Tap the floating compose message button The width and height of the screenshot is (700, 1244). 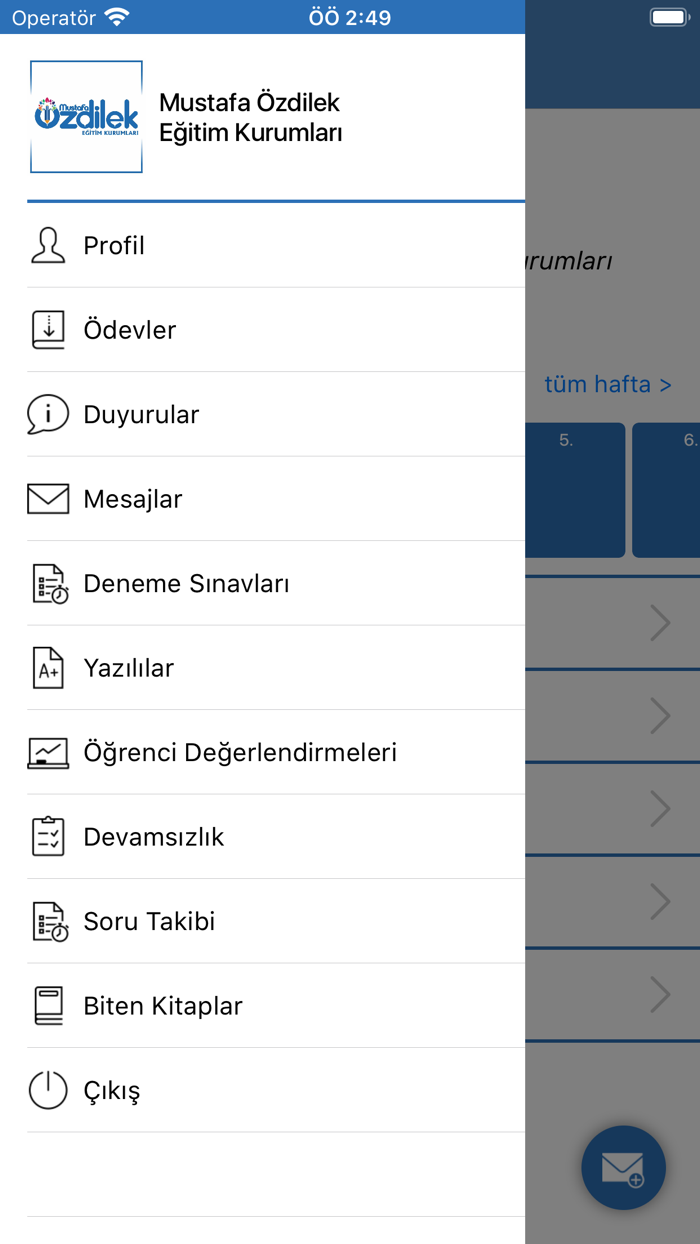click(x=623, y=1168)
